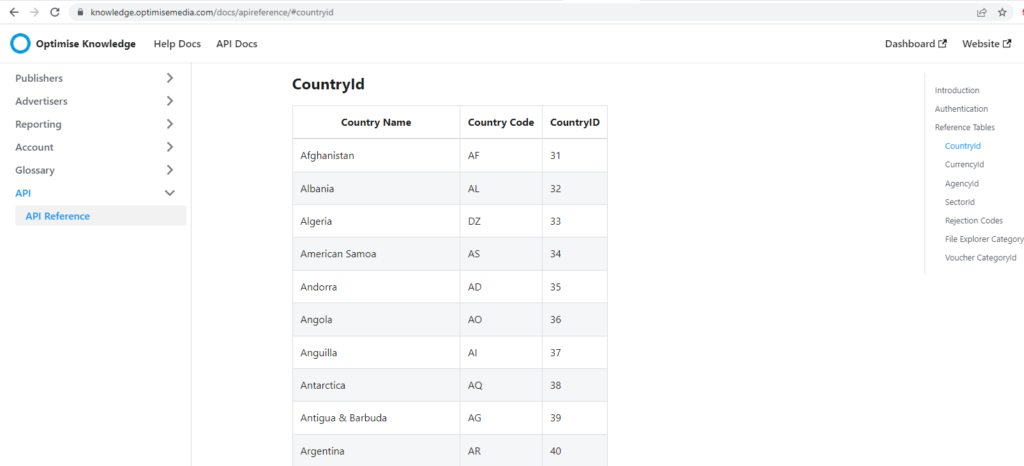The width and height of the screenshot is (1024, 466).
Task: Go to Rejection Codes section link
Action: point(973,221)
